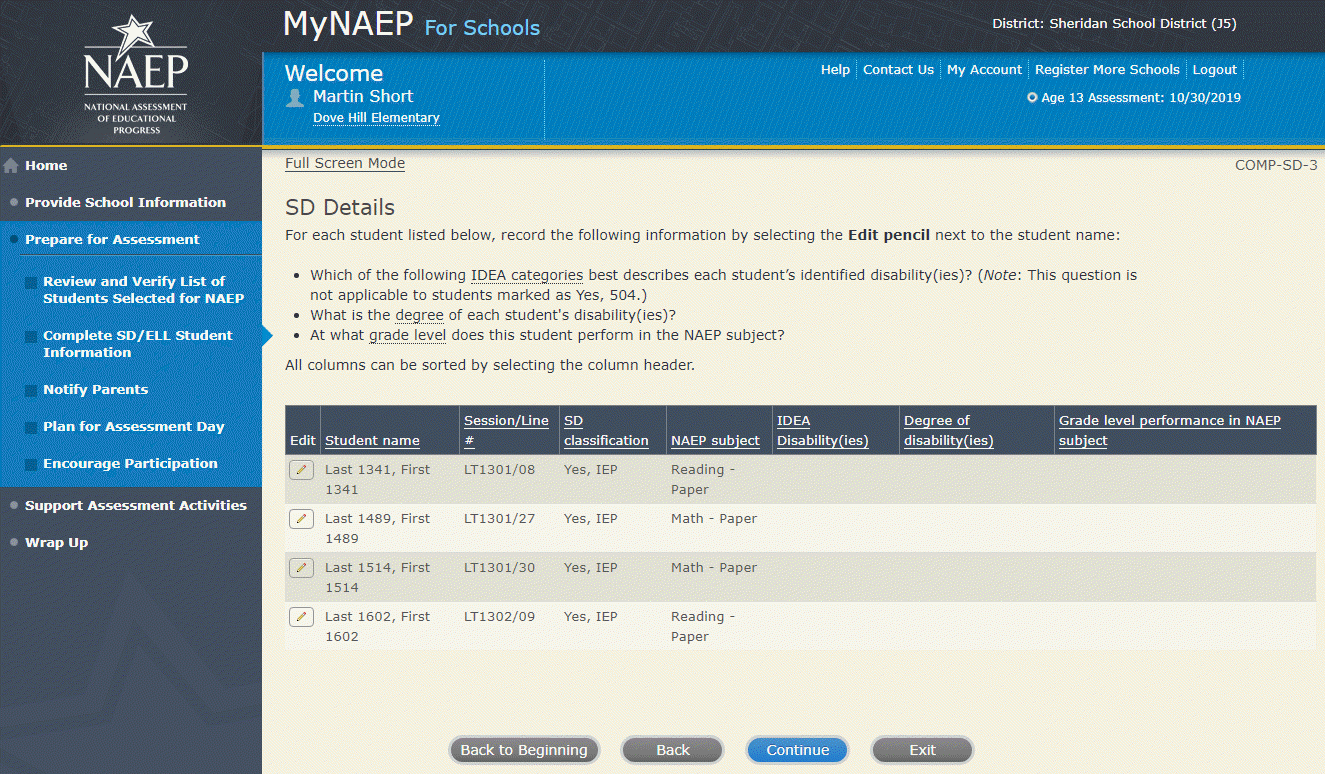The height and width of the screenshot is (774, 1325).
Task: Select the Age 13 Assessment radio button
Action: [1032, 98]
